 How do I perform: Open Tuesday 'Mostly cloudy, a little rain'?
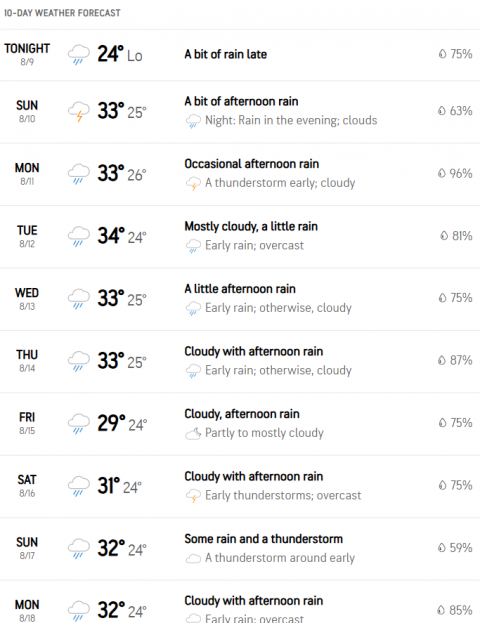[251, 226]
